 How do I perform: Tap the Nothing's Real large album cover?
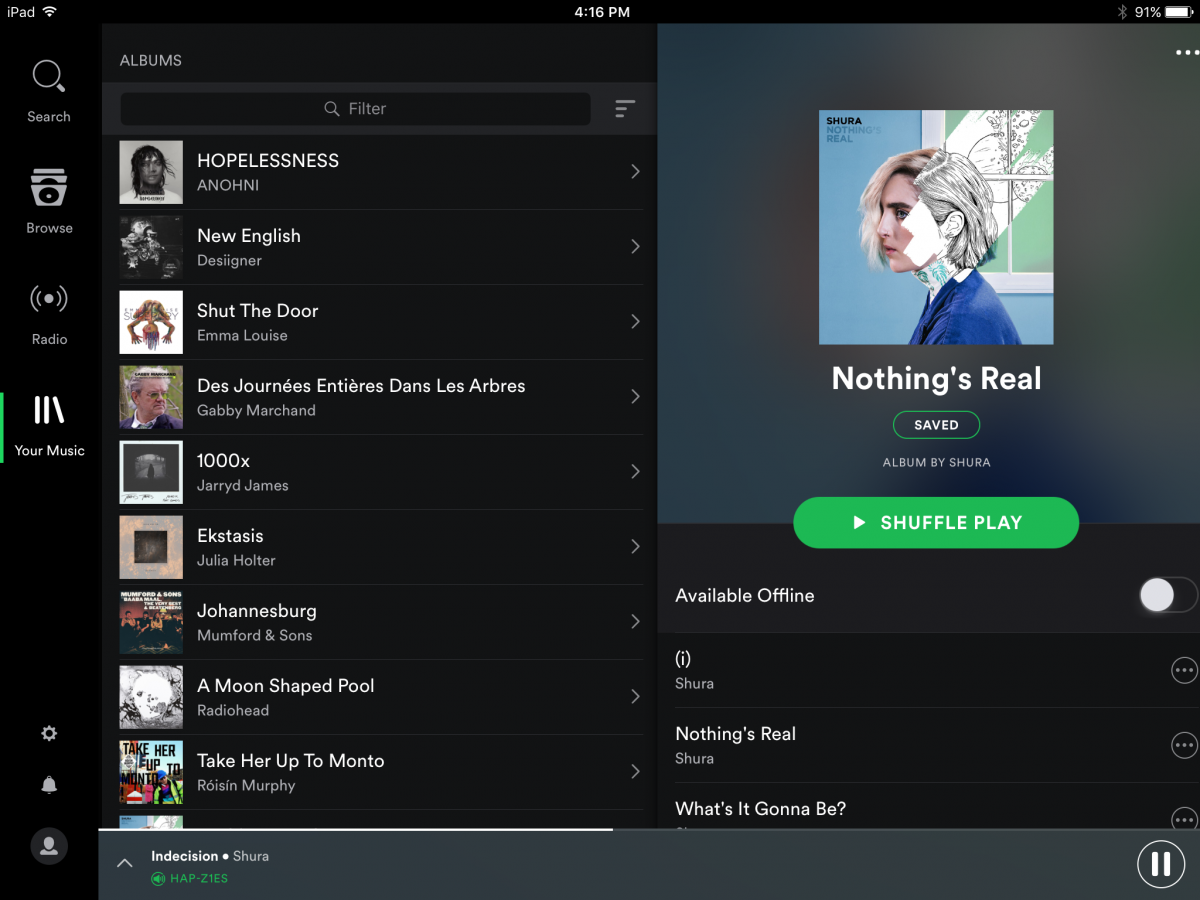click(936, 227)
